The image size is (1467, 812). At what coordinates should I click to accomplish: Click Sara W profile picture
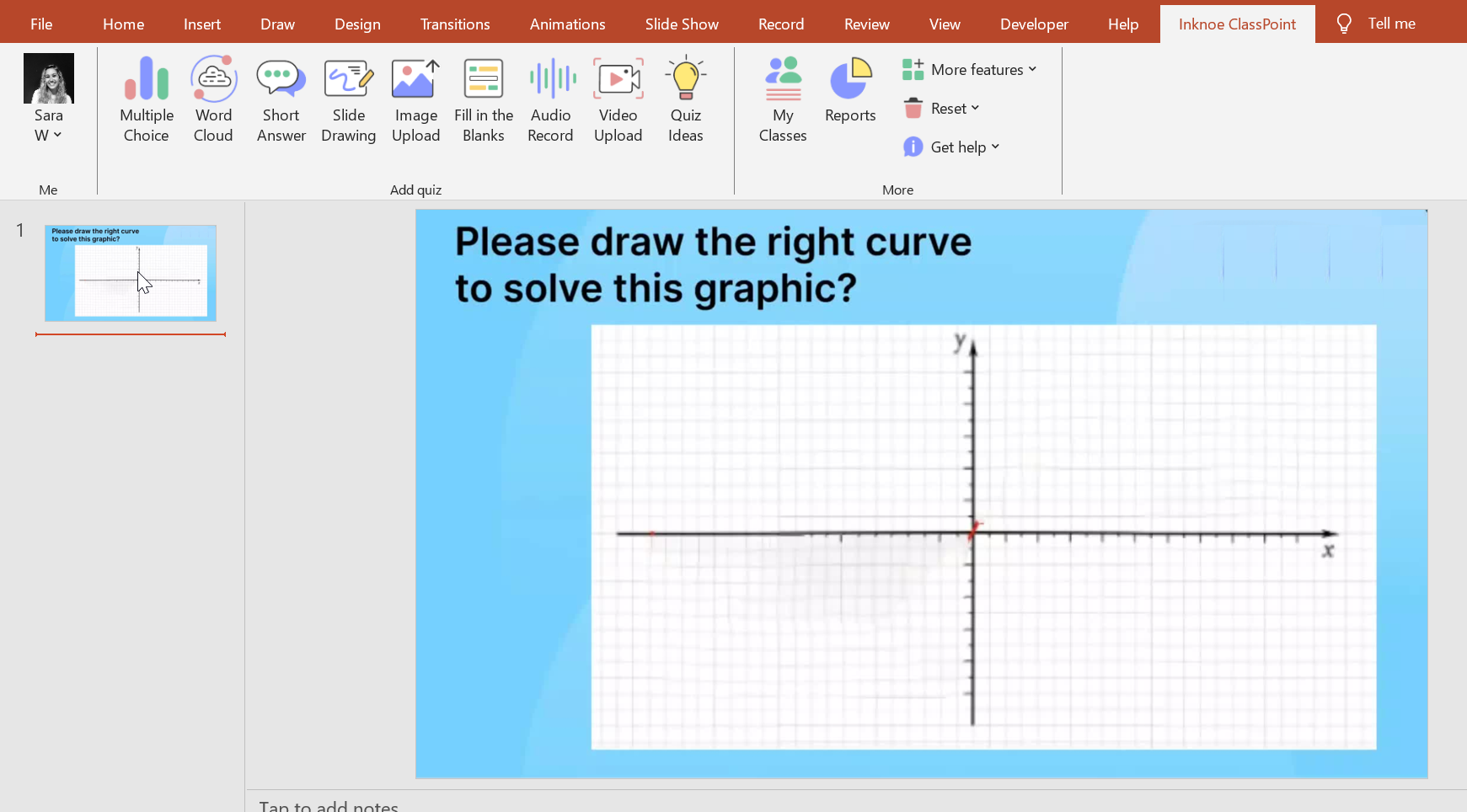coord(49,78)
